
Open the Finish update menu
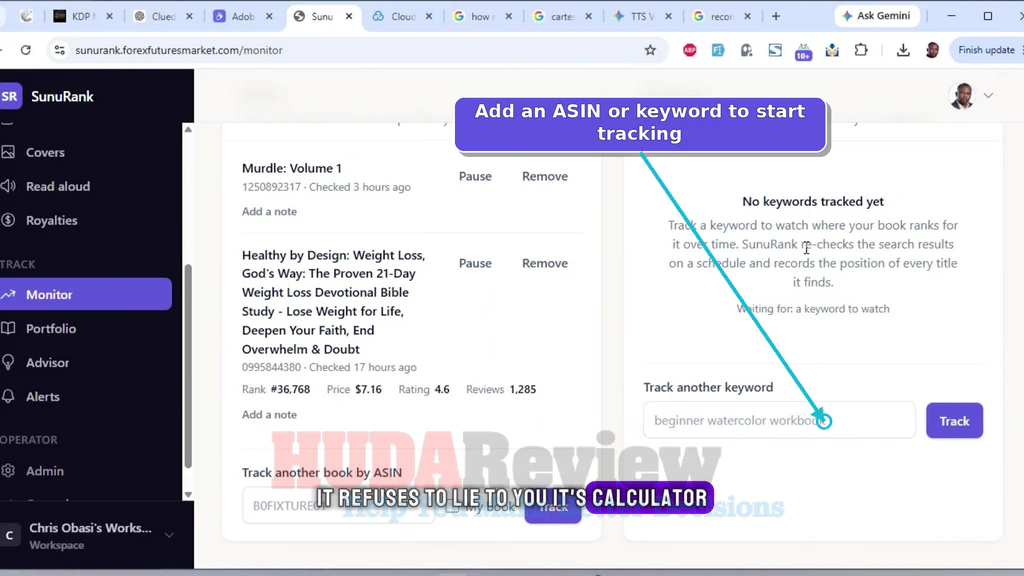coord(987,50)
